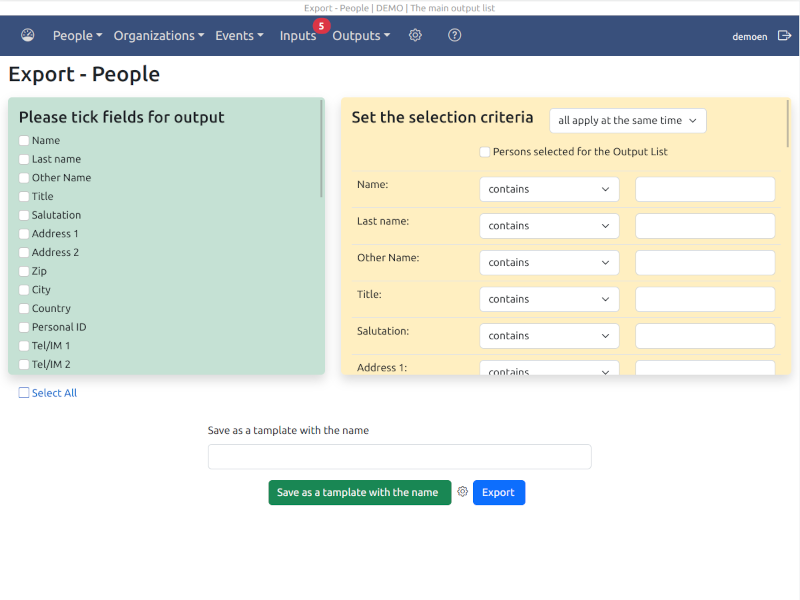Screen dimensions: 800x600
Task: Tick the Country field checkbox
Action: pos(23,309)
